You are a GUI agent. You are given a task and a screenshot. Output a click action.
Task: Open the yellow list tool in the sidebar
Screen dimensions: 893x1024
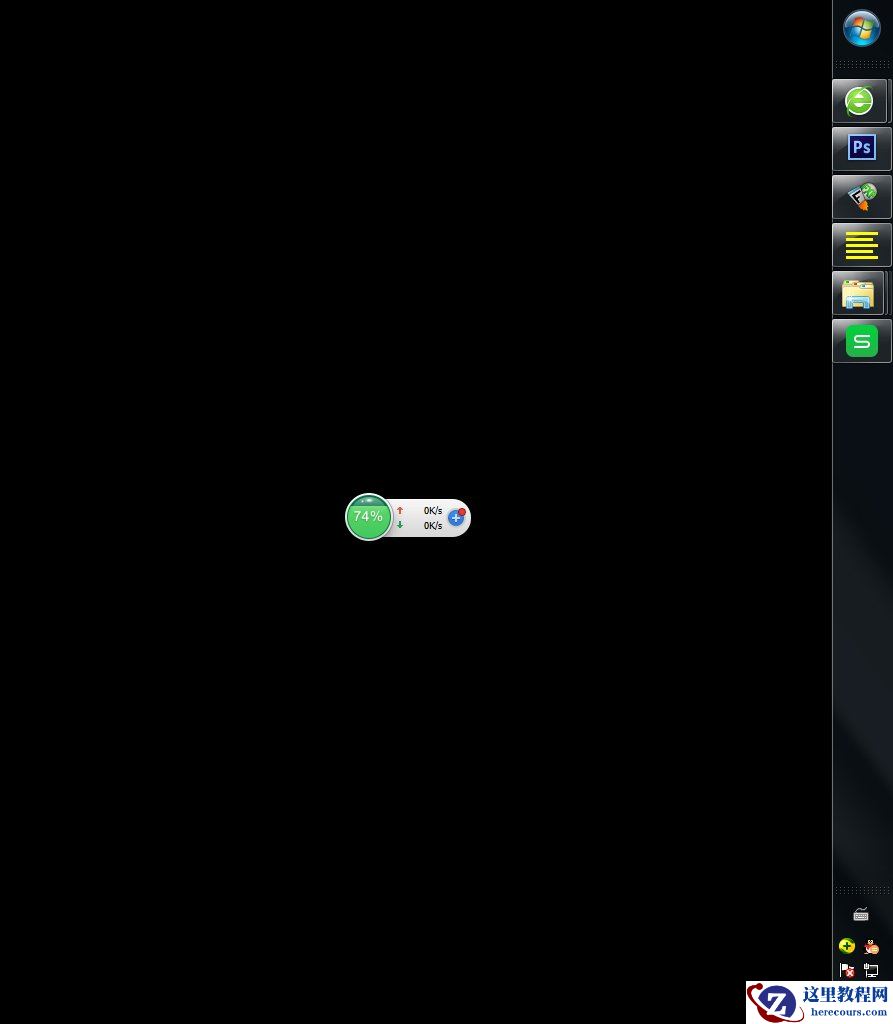pos(860,244)
